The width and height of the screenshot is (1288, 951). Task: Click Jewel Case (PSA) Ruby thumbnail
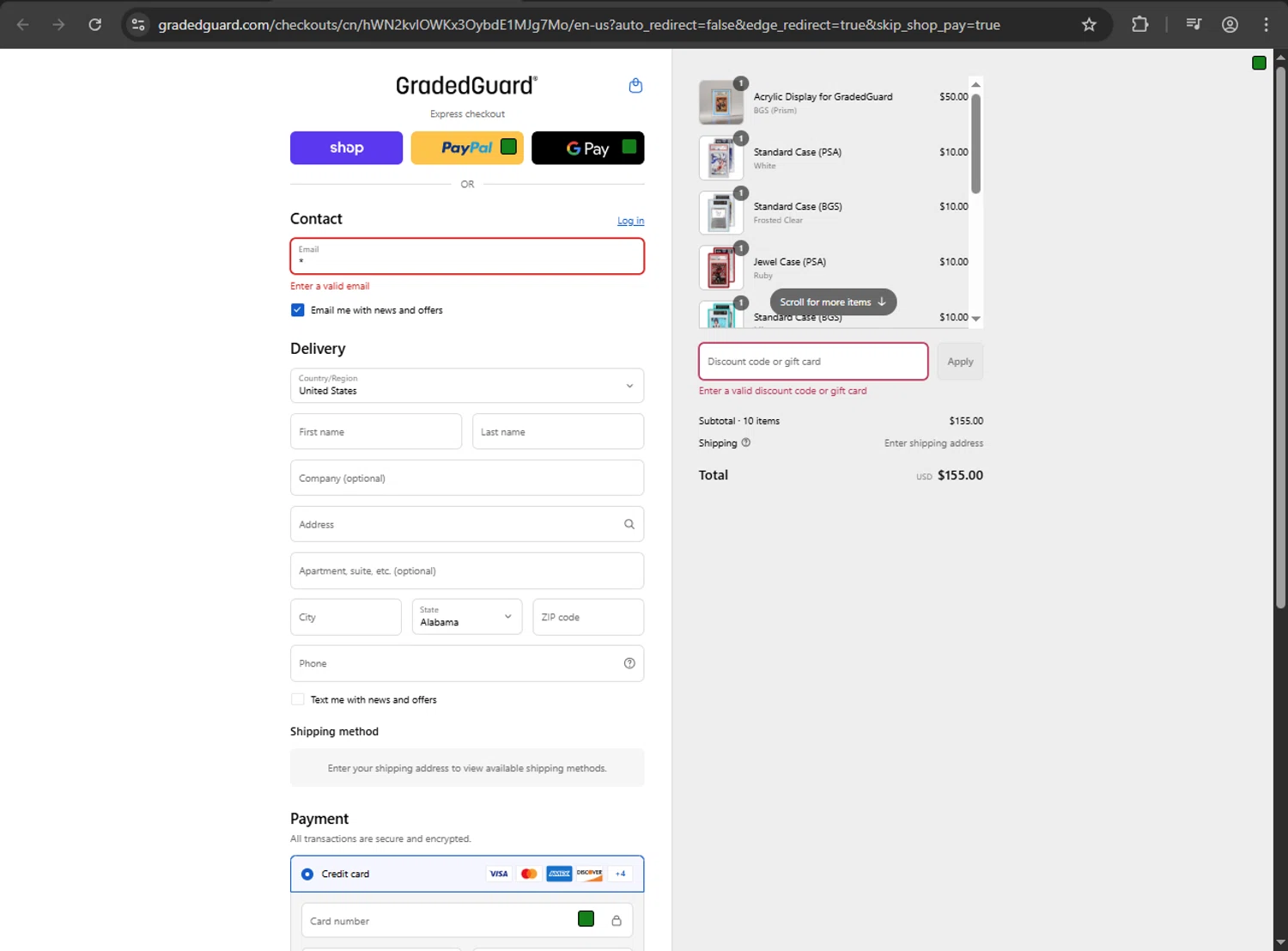coord(721,267)
